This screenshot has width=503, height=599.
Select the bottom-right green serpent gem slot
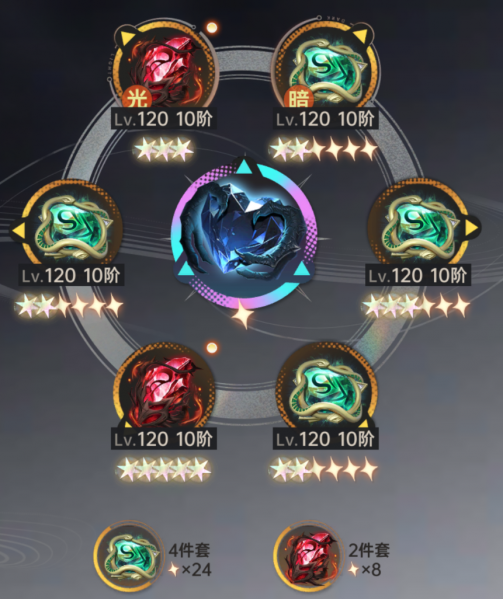coord(325,390)
